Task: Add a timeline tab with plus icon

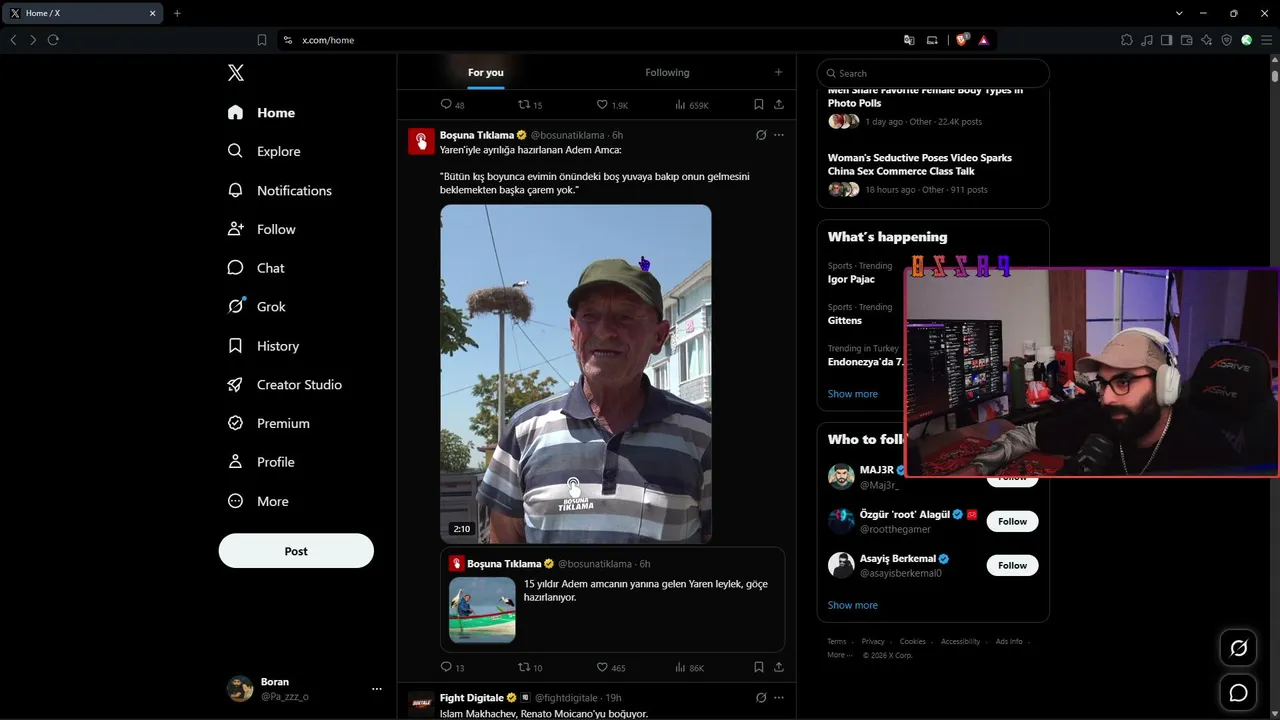Action: pos(778,72)
